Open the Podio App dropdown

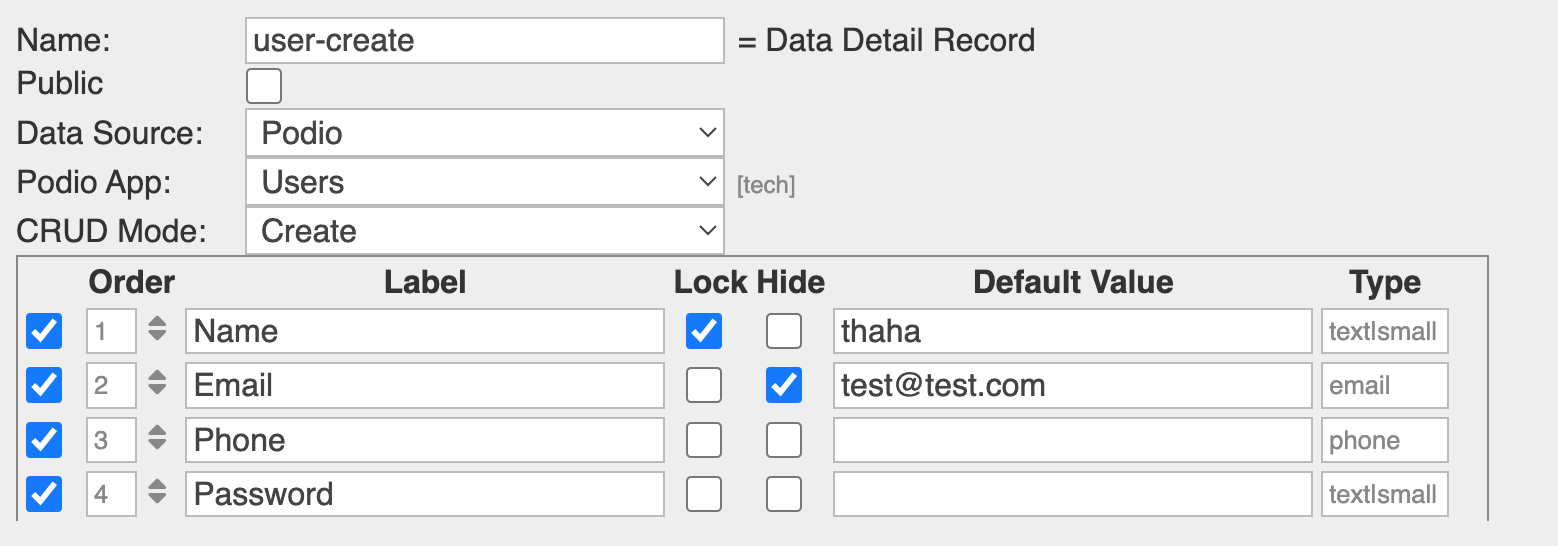click(x=484, y=182)
